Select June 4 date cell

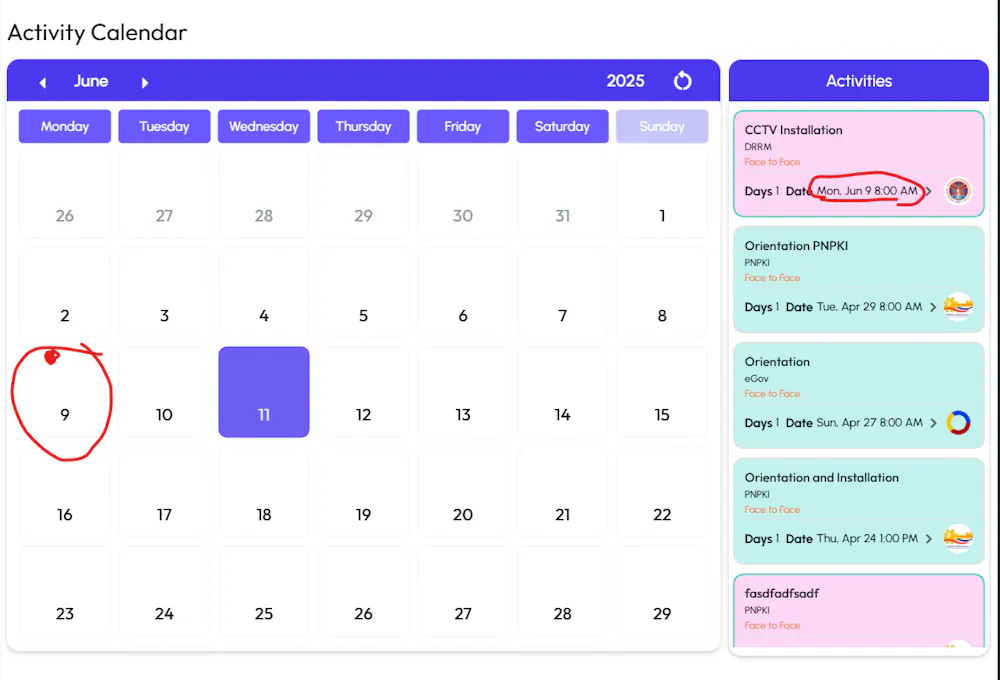click(x=263, y=293)
